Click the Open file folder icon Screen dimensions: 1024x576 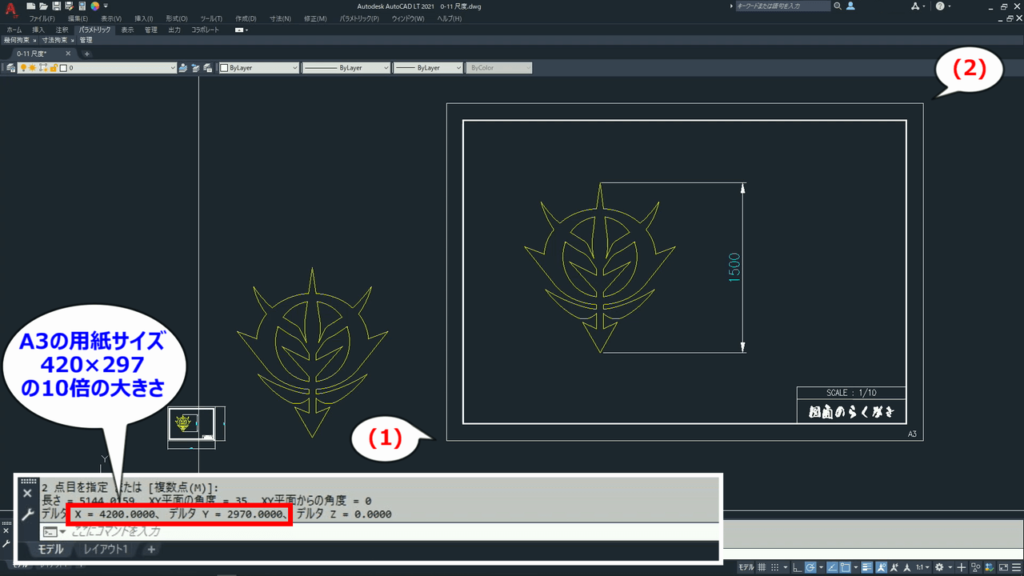coord(43,6)
